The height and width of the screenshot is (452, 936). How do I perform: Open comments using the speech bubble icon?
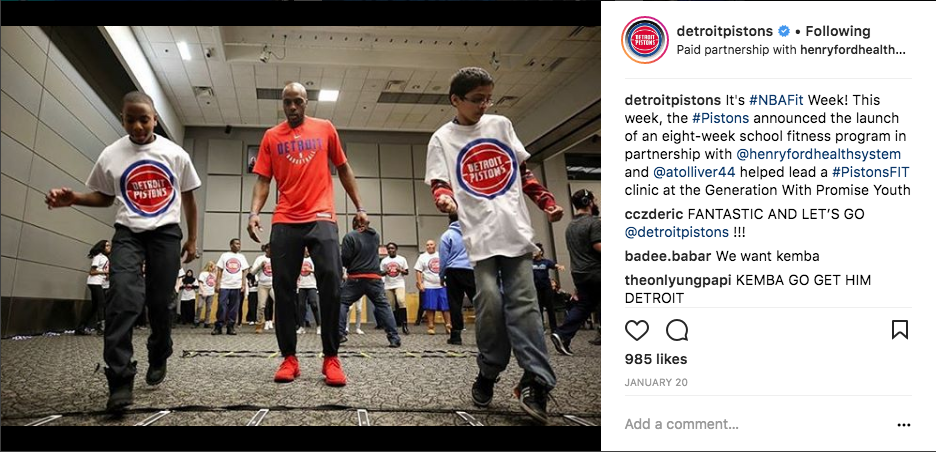677,330
